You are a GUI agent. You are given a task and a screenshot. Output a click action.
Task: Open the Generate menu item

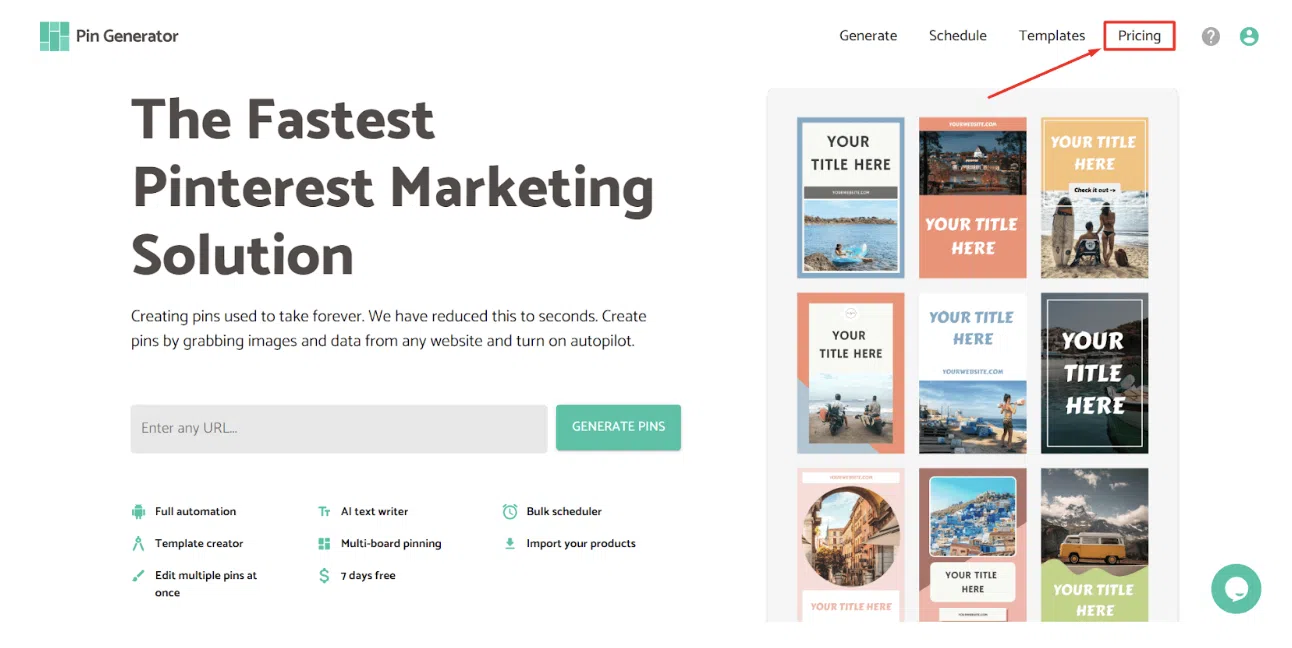[x=868, y=36]
